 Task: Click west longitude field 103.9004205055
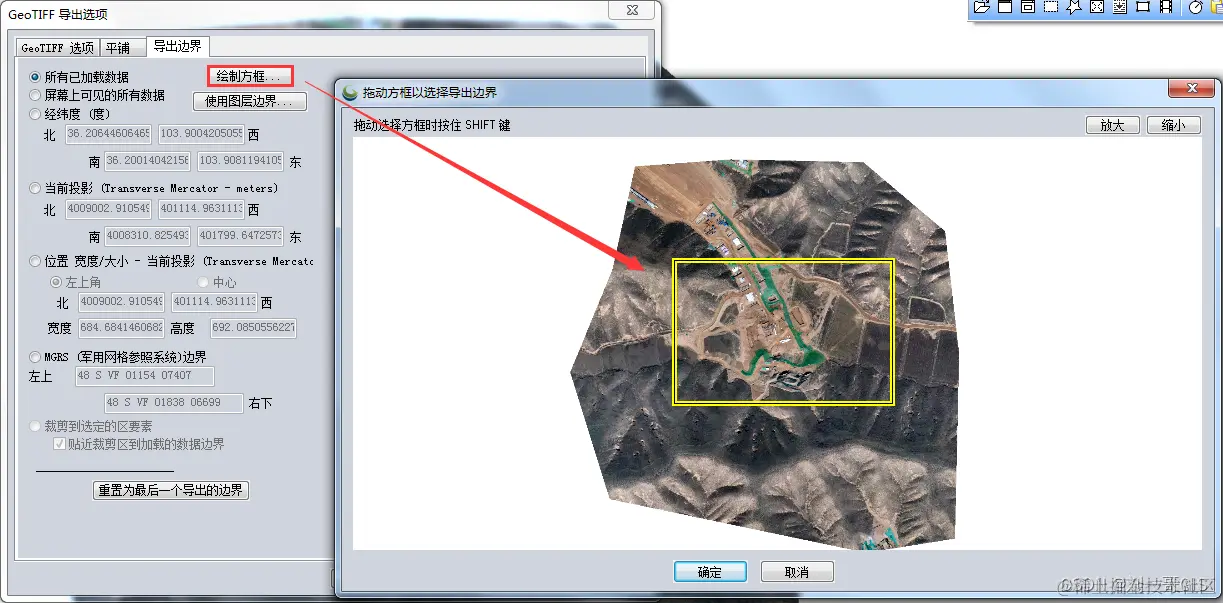(x=201, y=134)
